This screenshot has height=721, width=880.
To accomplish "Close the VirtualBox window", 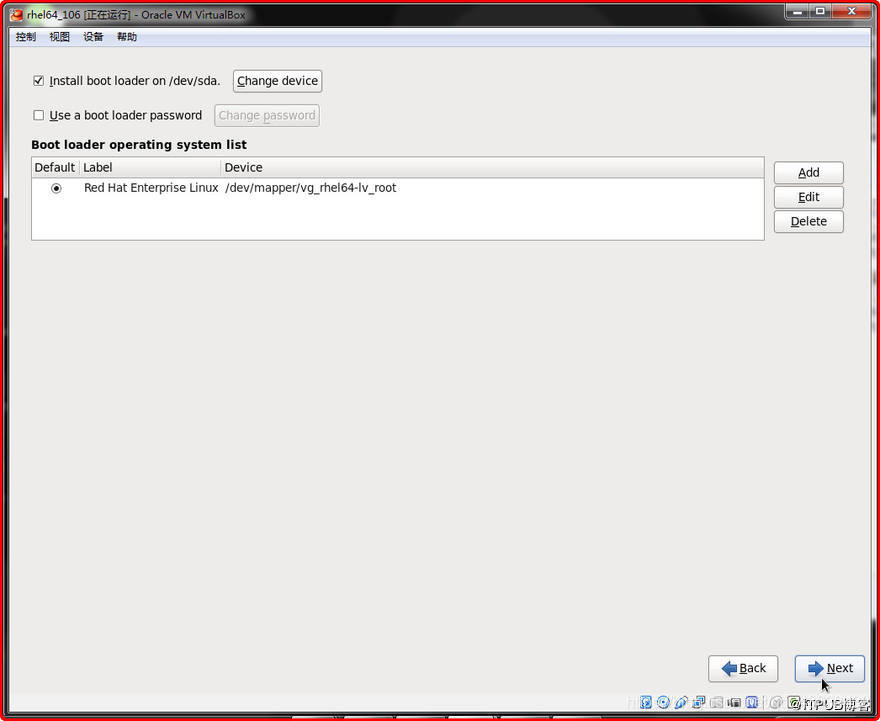I will [851, 11].
